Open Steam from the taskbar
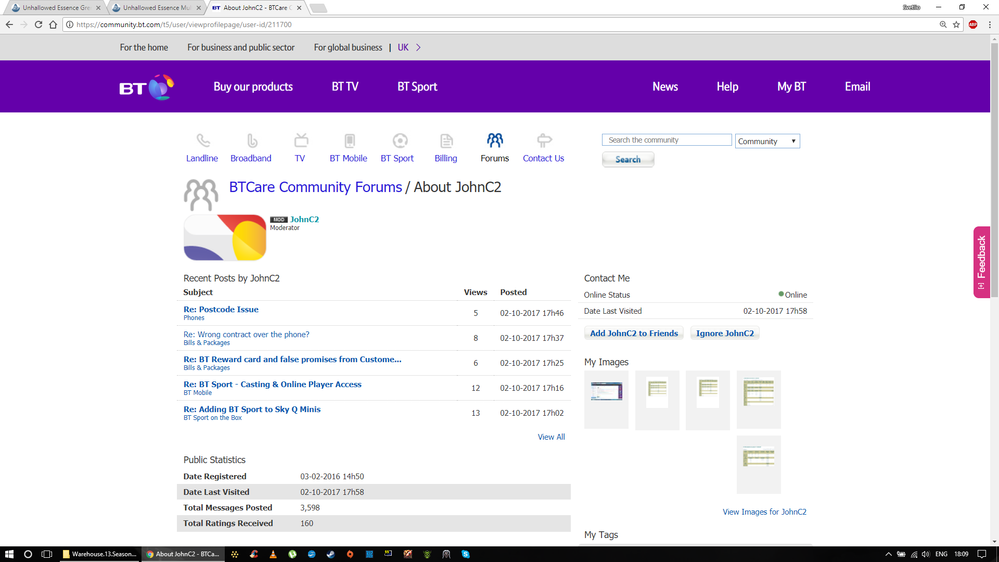The width and height of the screenshot is (999, 562). pyautogui.click(x=330, y=554)
